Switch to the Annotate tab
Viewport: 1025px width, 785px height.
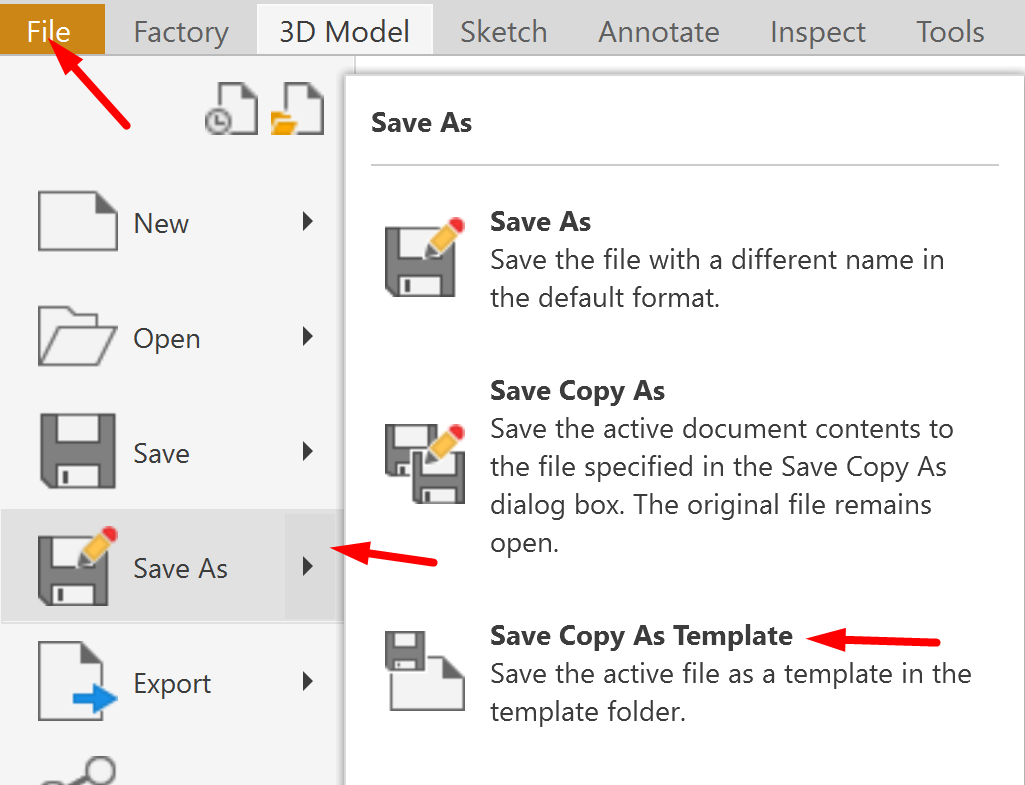[658, 31]
